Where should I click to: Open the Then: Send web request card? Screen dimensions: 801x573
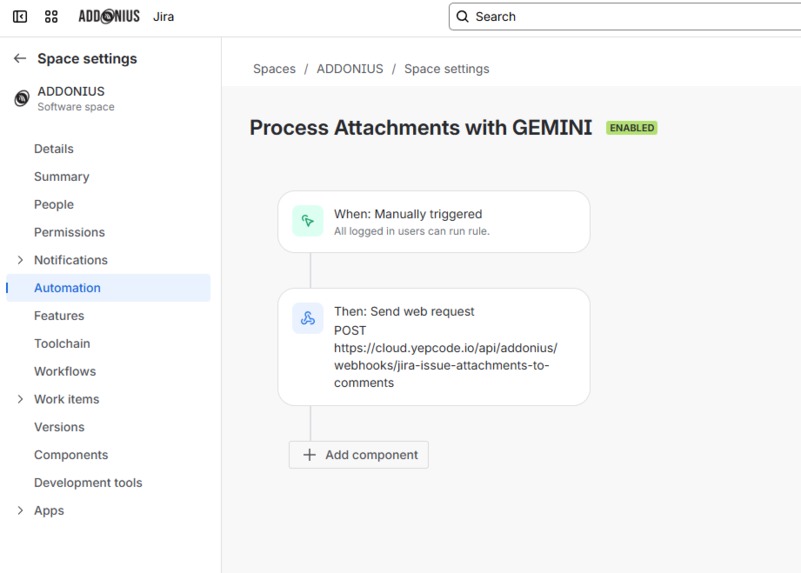coord(434,347)
